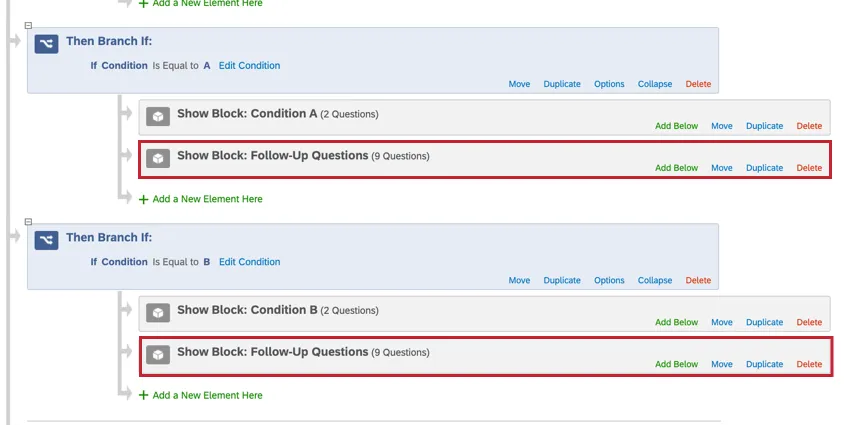
Task: Open Options for the Condition A branch
Action: pos(609,84)
